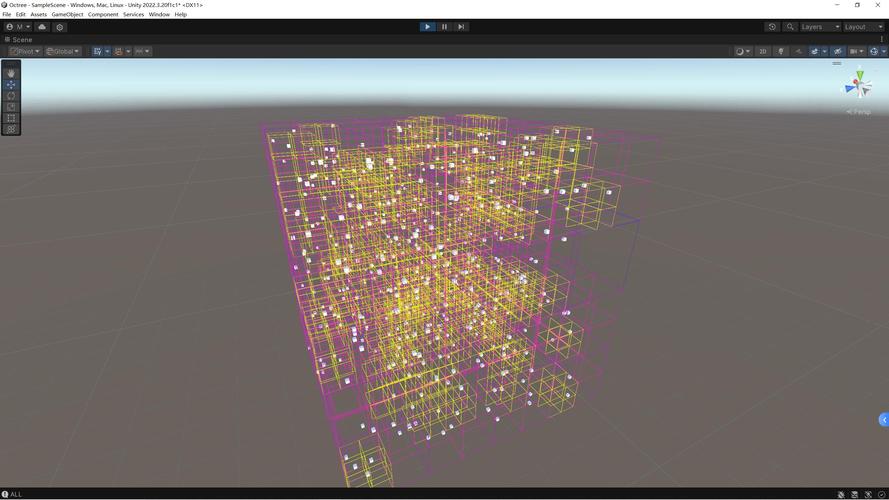Open Undo History icon

coord(772,27)
